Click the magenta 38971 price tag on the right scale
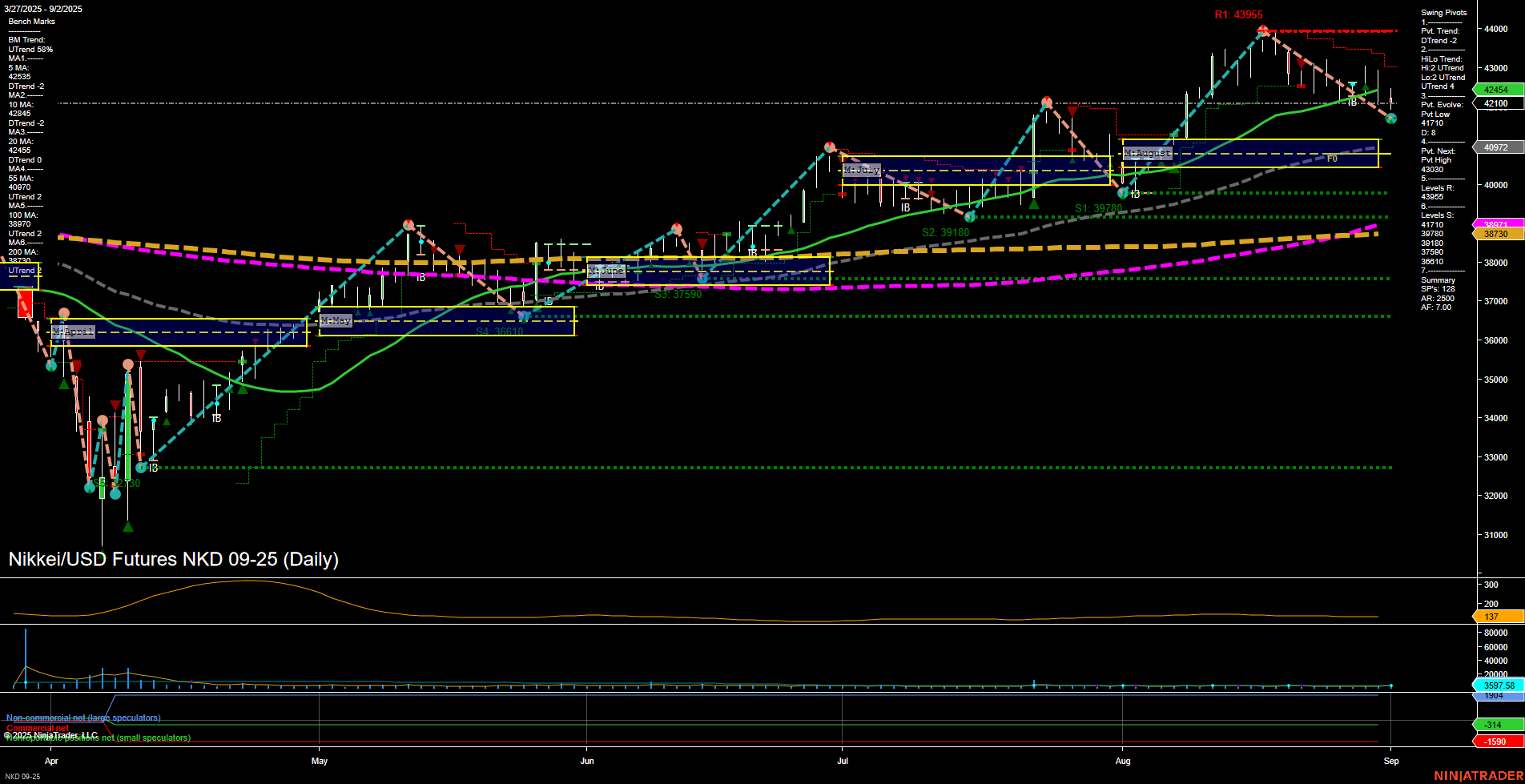Screen dimensions: 1525x784 coord(1495,224)
